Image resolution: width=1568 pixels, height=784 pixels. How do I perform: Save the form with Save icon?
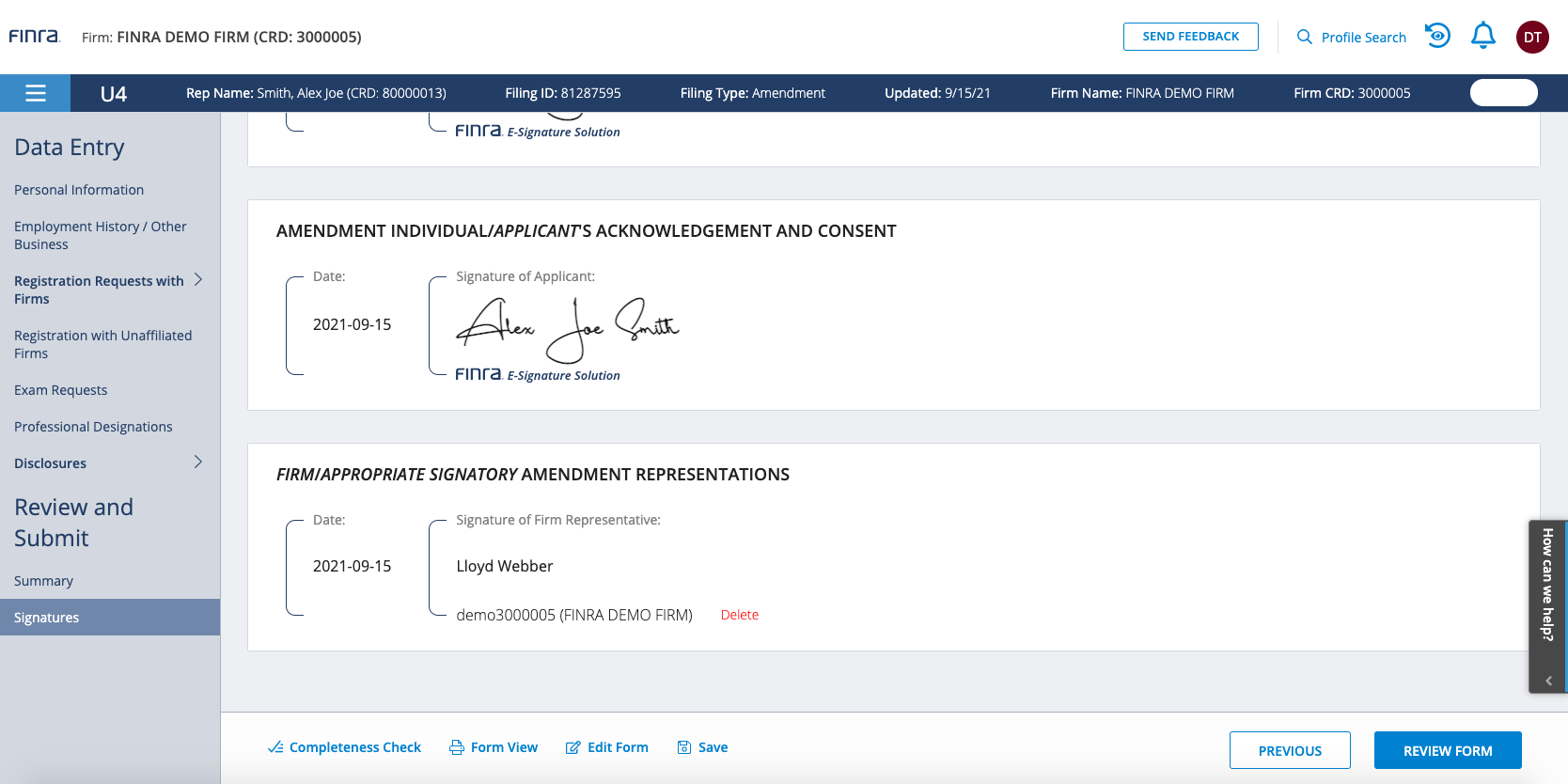702,747
